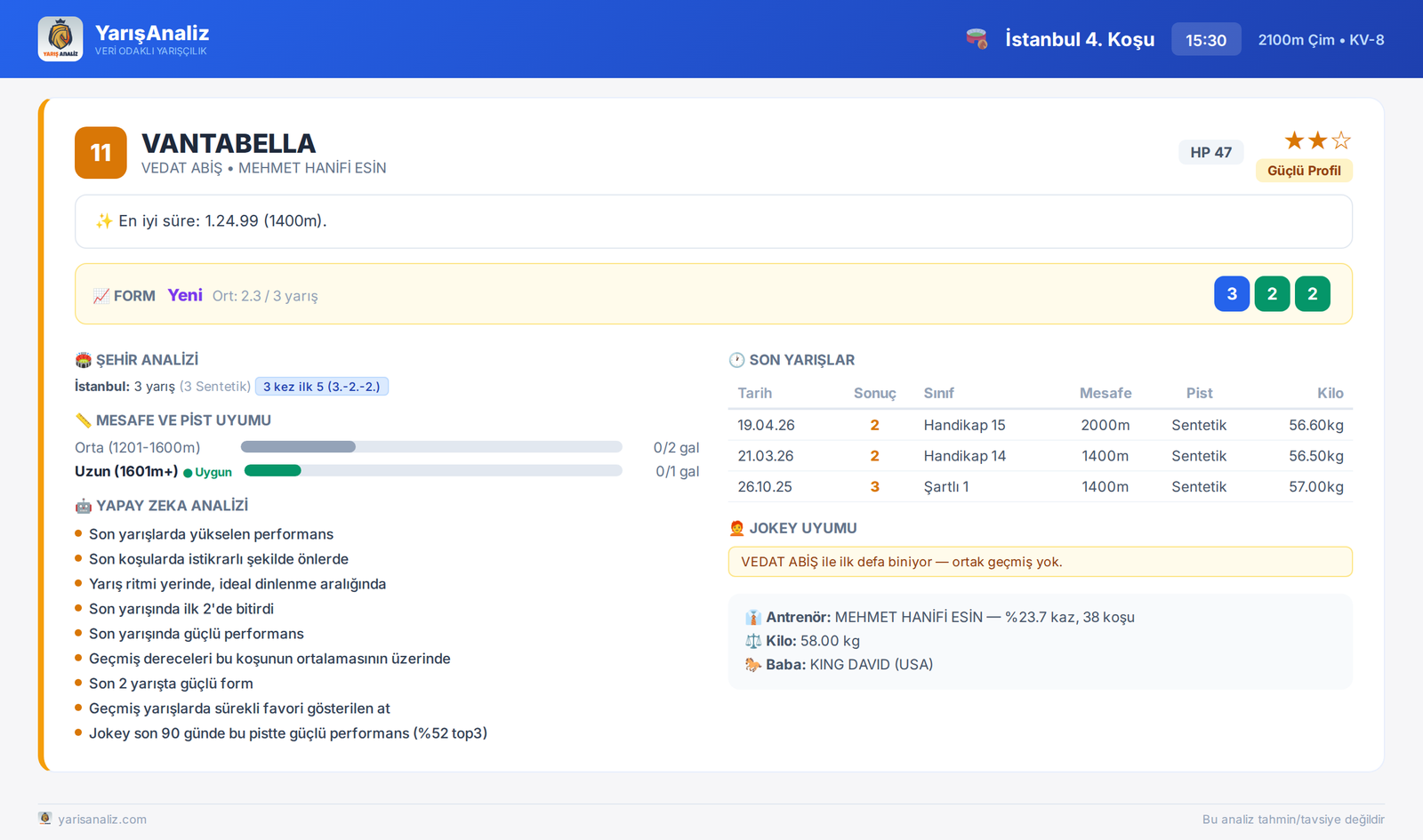Click the green Uygun indicator
The height and width of the screenshot is (840, 1423).
(x=208, y=472)
